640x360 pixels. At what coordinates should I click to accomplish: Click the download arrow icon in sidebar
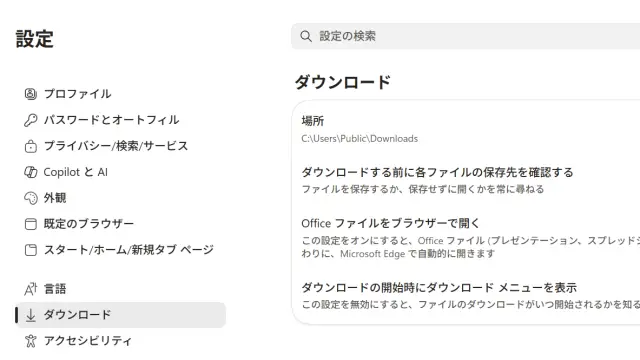click(31, 315)
